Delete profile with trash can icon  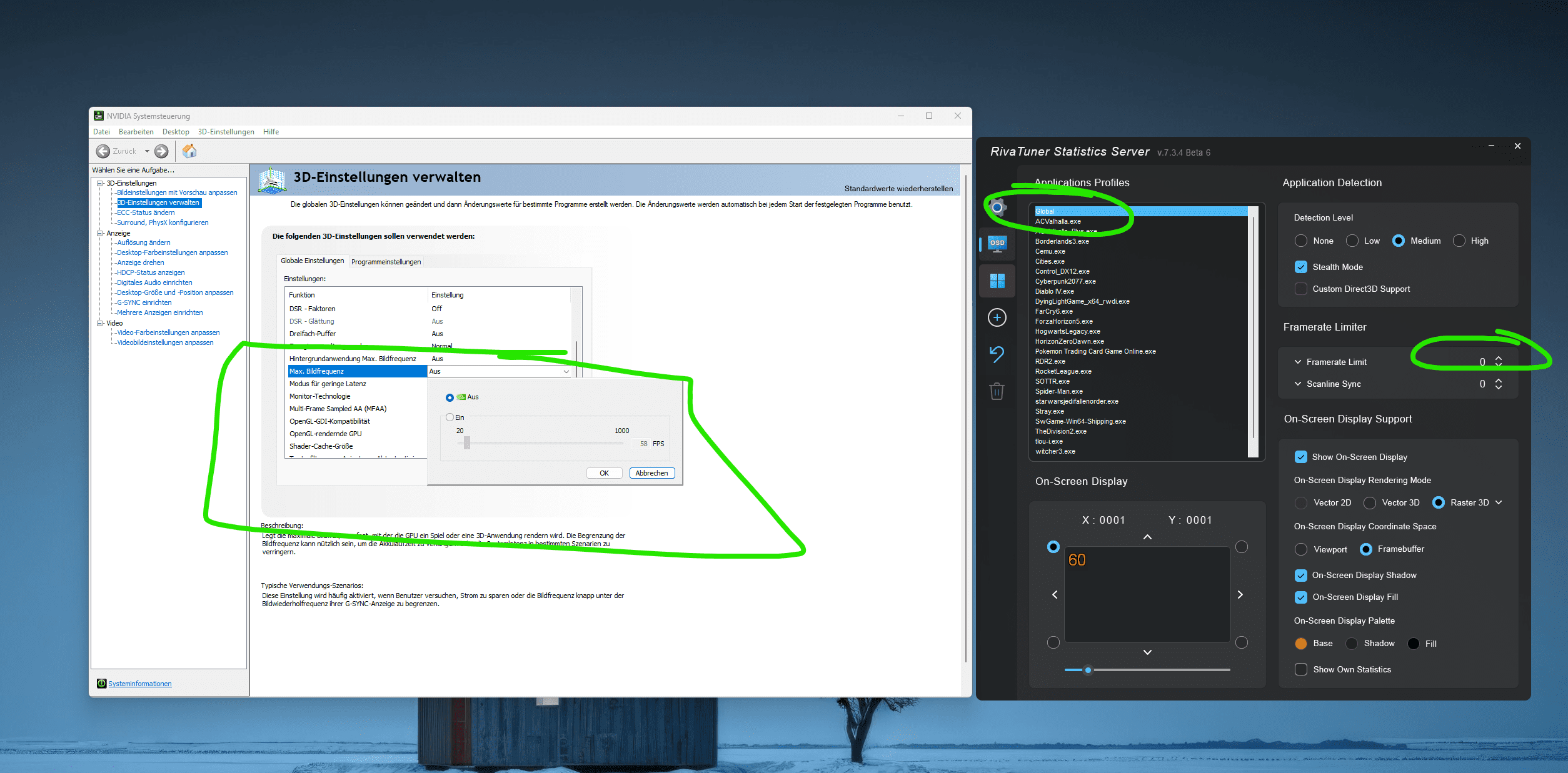pyautogui.click(x=997, y=391)
